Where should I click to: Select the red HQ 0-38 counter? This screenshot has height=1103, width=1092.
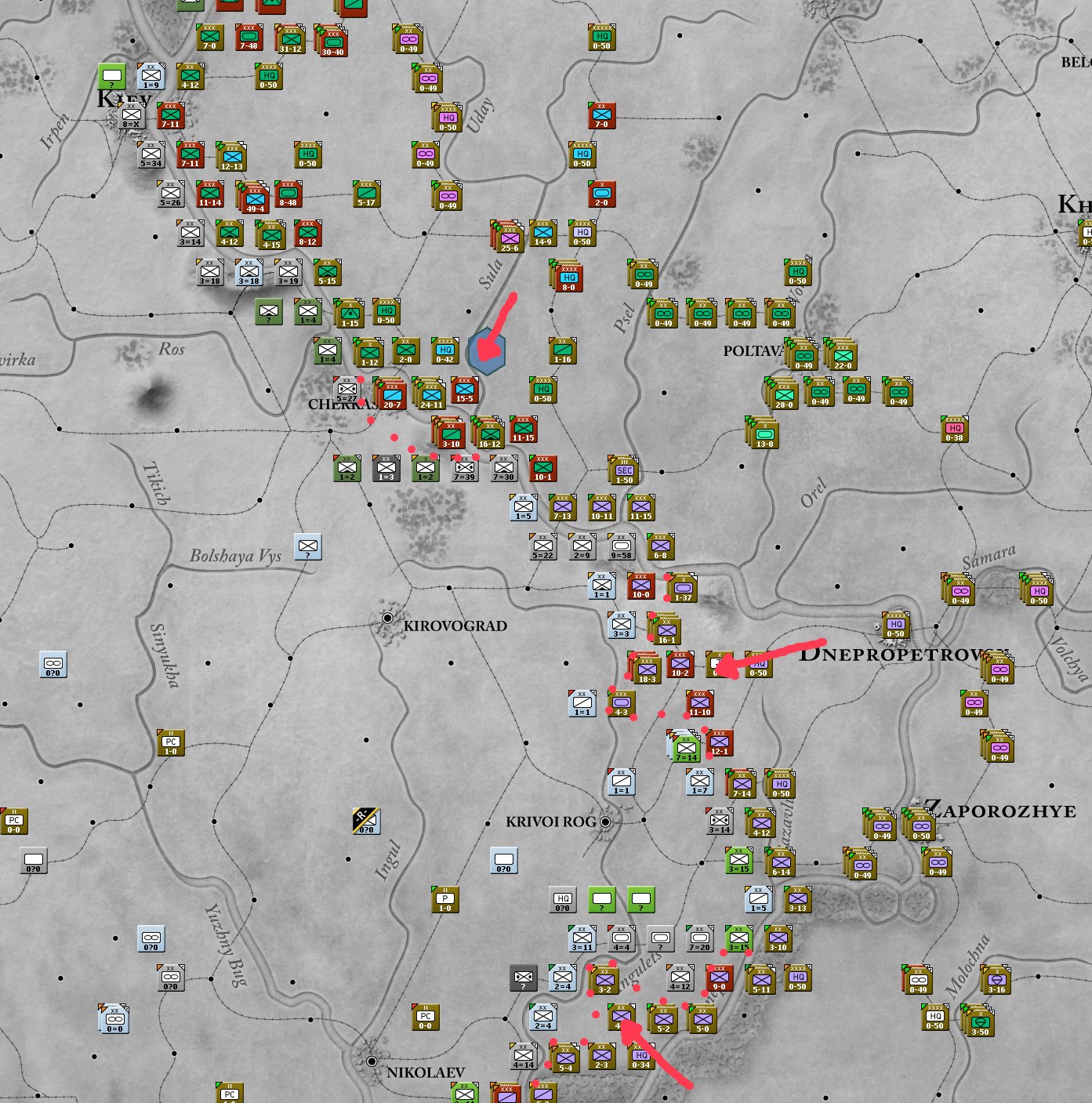pos(955,430)
